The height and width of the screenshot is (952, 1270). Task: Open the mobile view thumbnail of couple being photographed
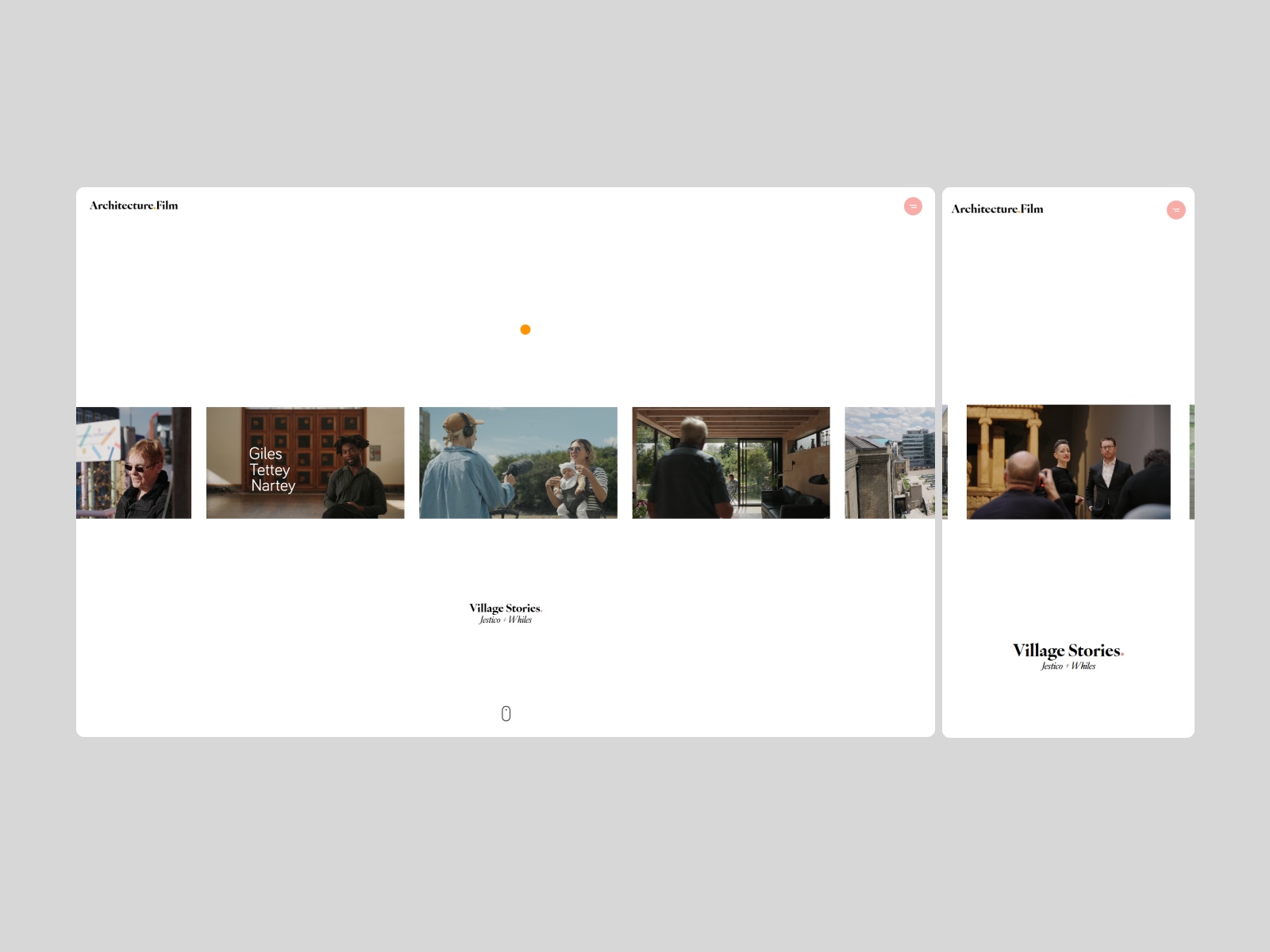pos(1068,462)
